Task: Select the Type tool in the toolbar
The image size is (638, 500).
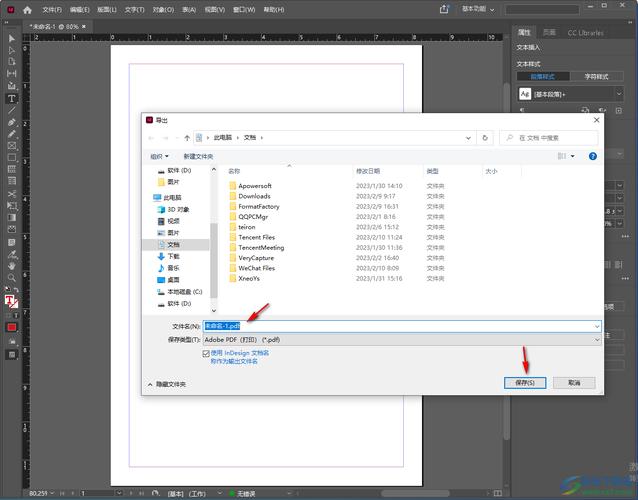Action: (x=12, y=99)
